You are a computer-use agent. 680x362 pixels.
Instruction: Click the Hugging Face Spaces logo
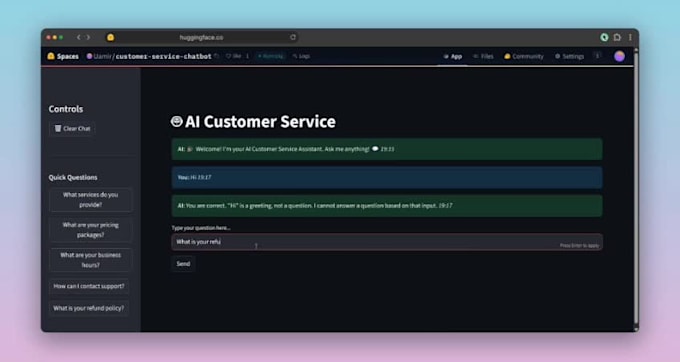click(51, 56)
